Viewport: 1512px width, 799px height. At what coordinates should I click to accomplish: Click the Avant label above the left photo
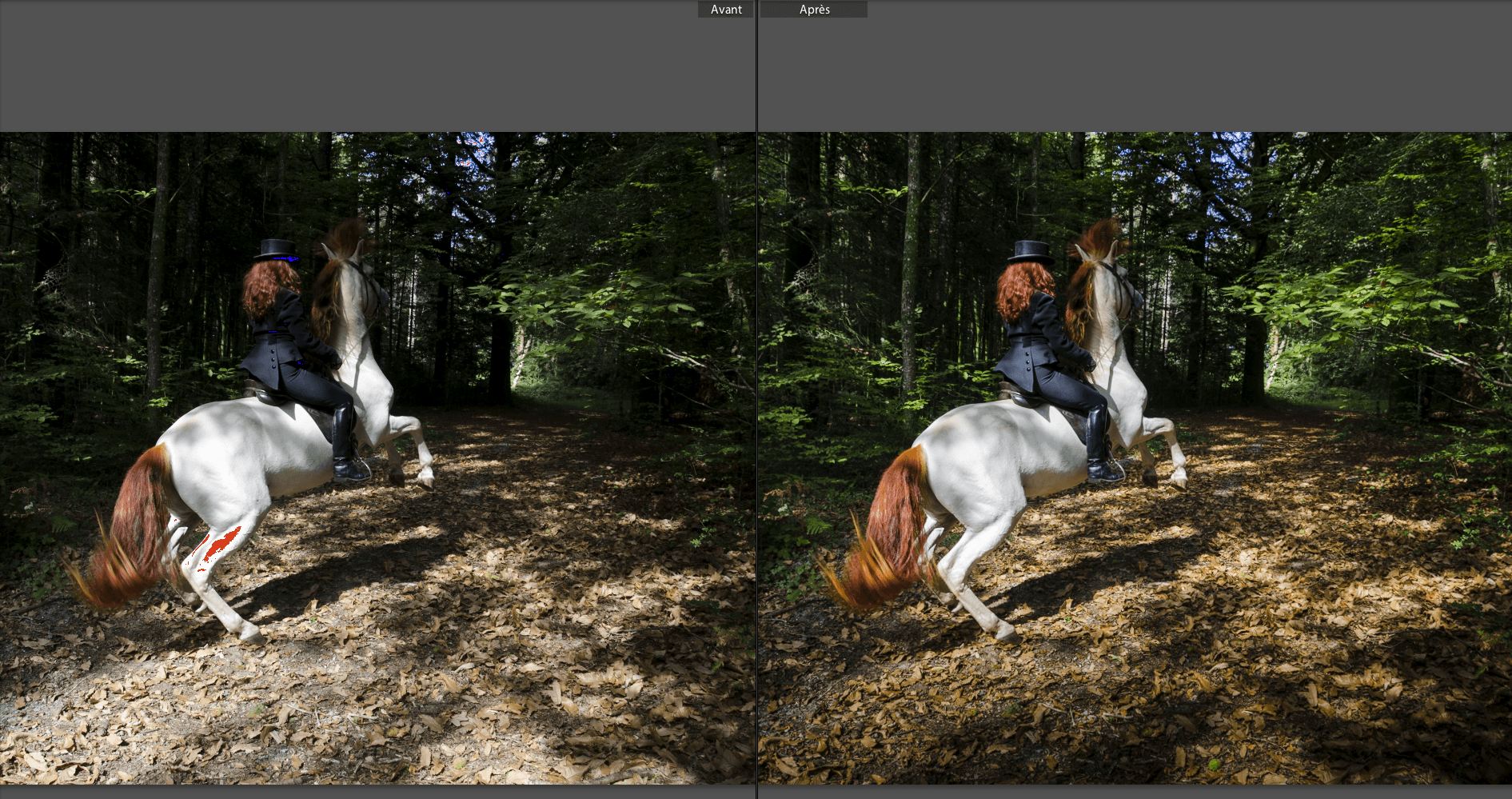tap(726, 10)
